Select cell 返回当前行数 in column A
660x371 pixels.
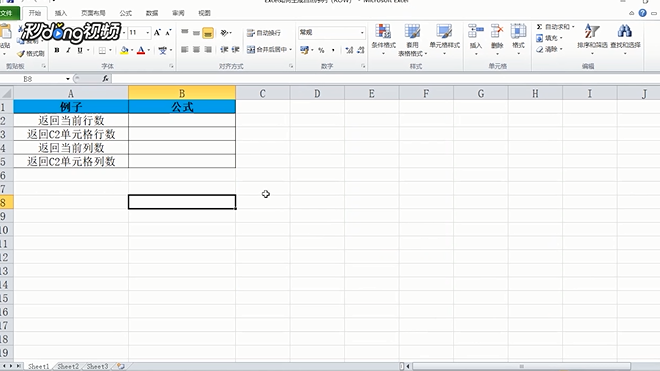[x=71, y=120]
